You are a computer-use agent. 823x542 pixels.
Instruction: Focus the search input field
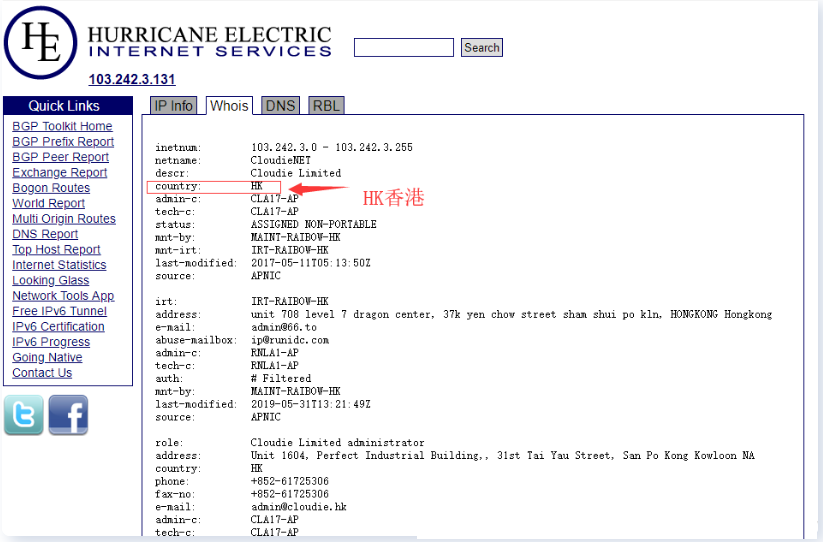point(404,47)
